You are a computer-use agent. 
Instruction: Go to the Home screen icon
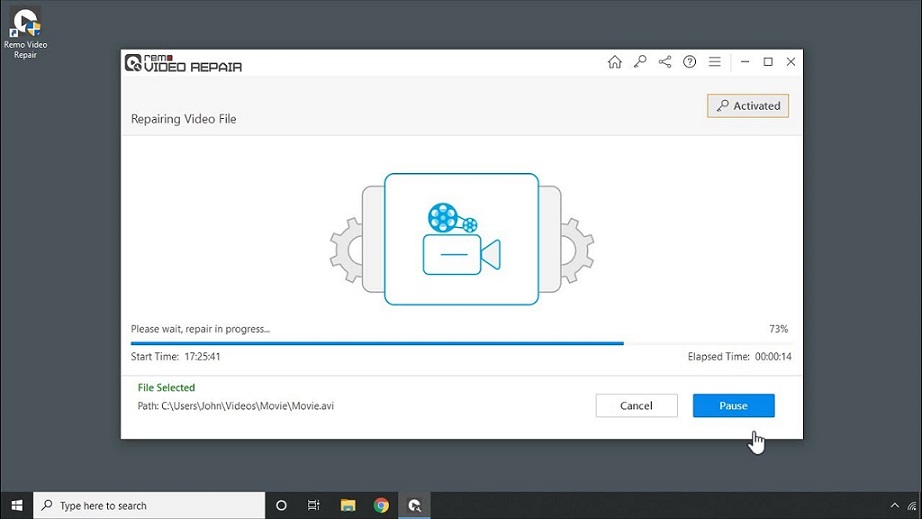(x=614, y=62)
